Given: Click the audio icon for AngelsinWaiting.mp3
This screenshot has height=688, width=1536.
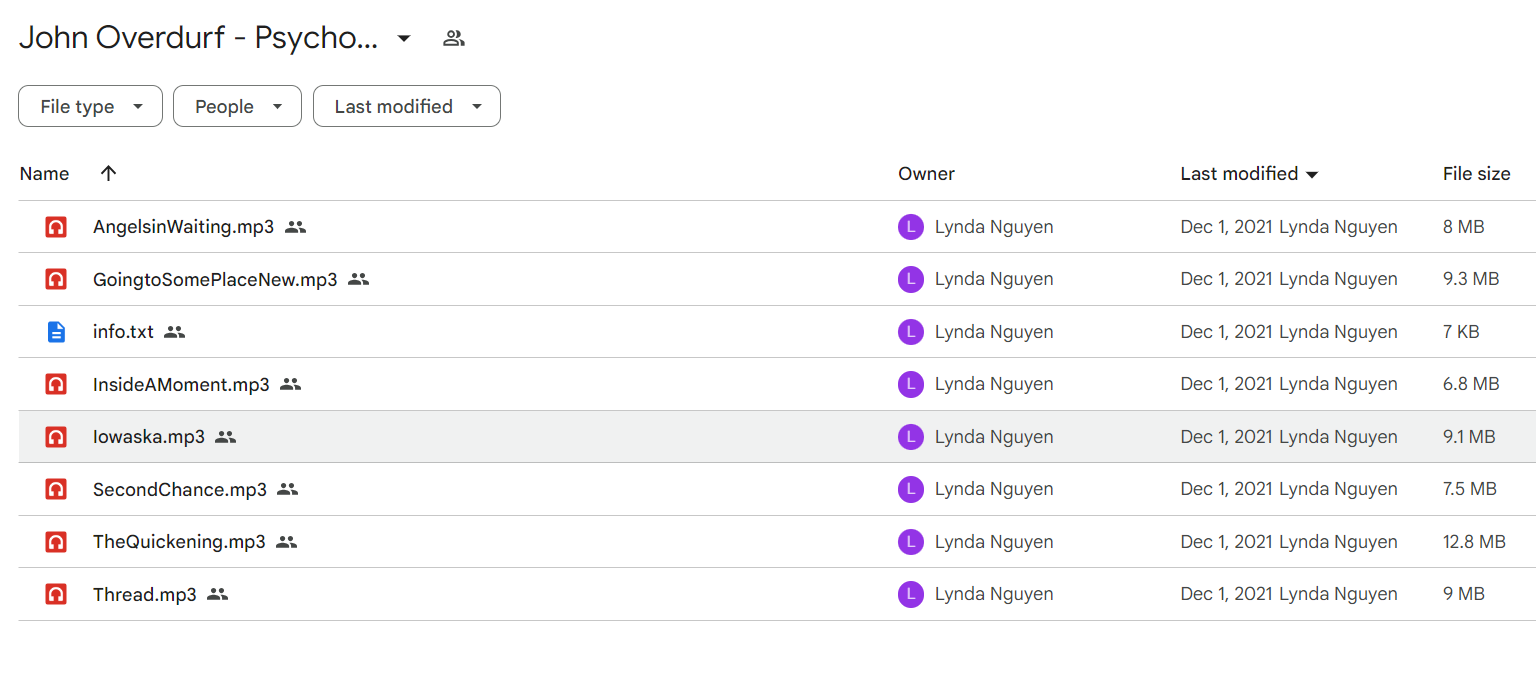Looking at the screenshot, I should coord(56,227).
